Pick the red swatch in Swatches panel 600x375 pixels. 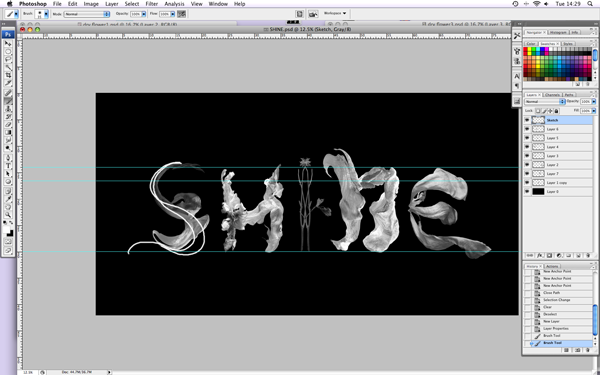tap(526, 49)
